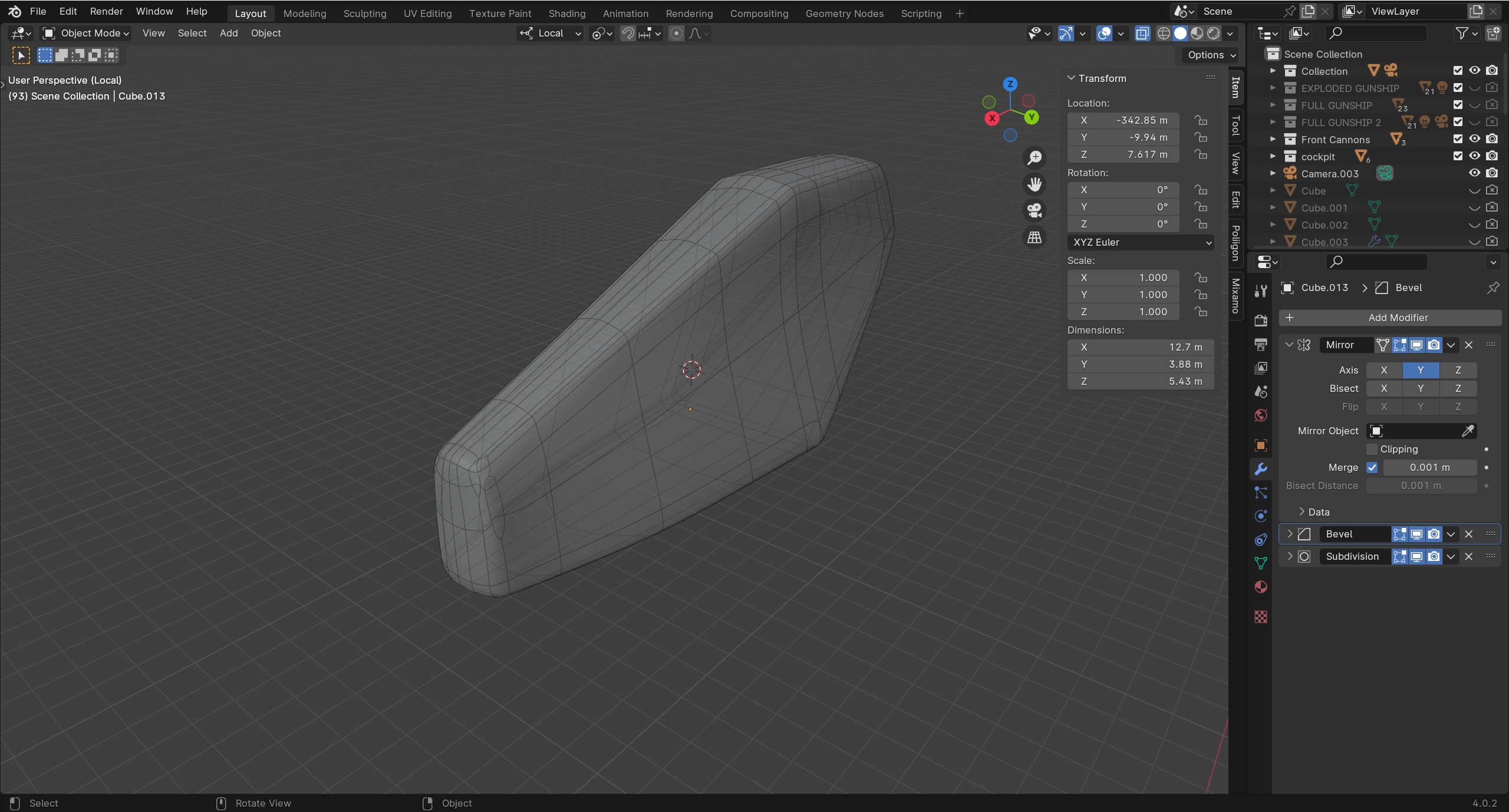Adjust the Merge distance 0.001 m field

1430,467
